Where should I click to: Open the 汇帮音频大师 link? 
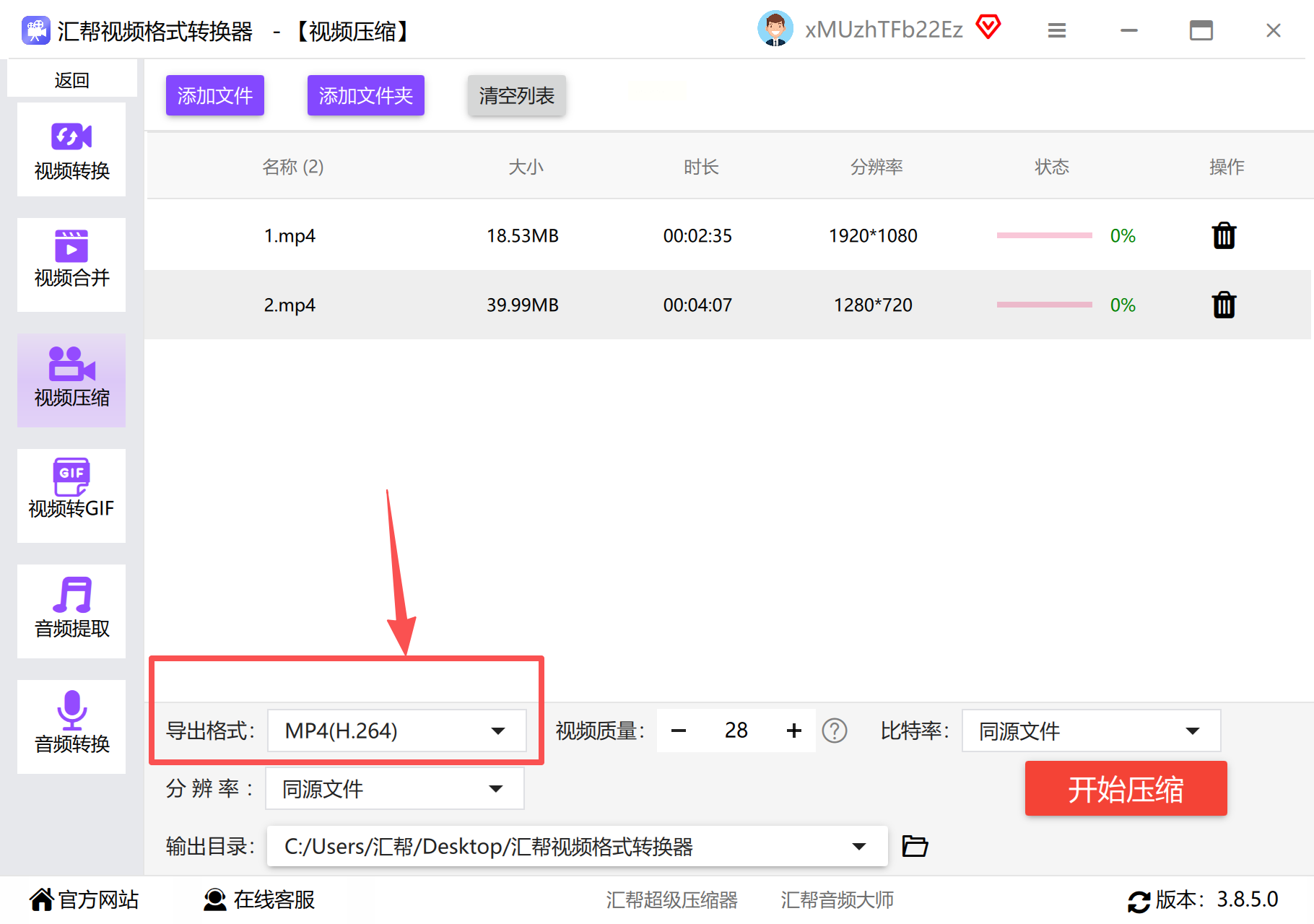click(837, 900)
